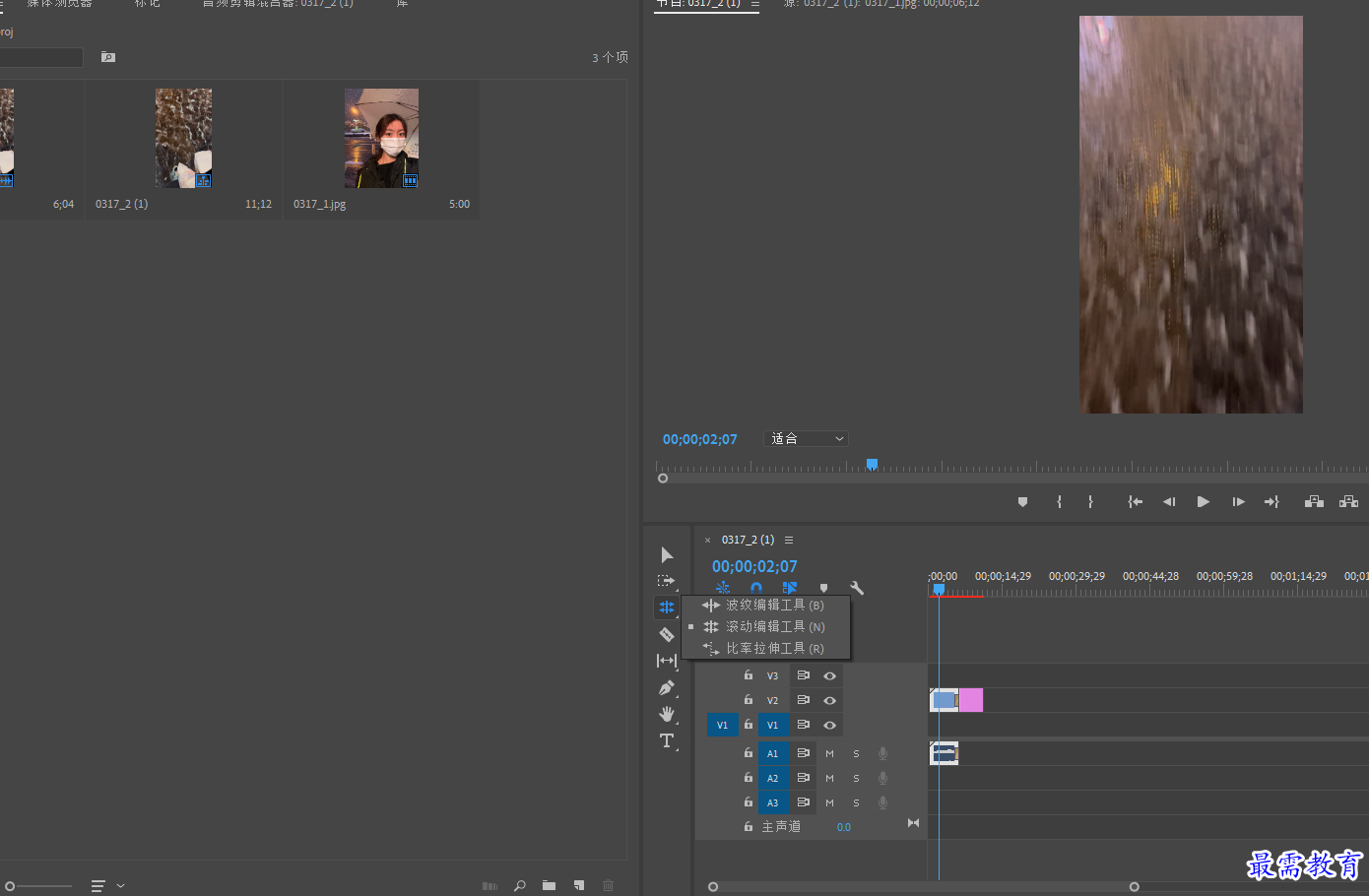Close the 0317_2 (1) sequence tab
1369x896 pixels.
pyautogui.click(x=707, y=540)
